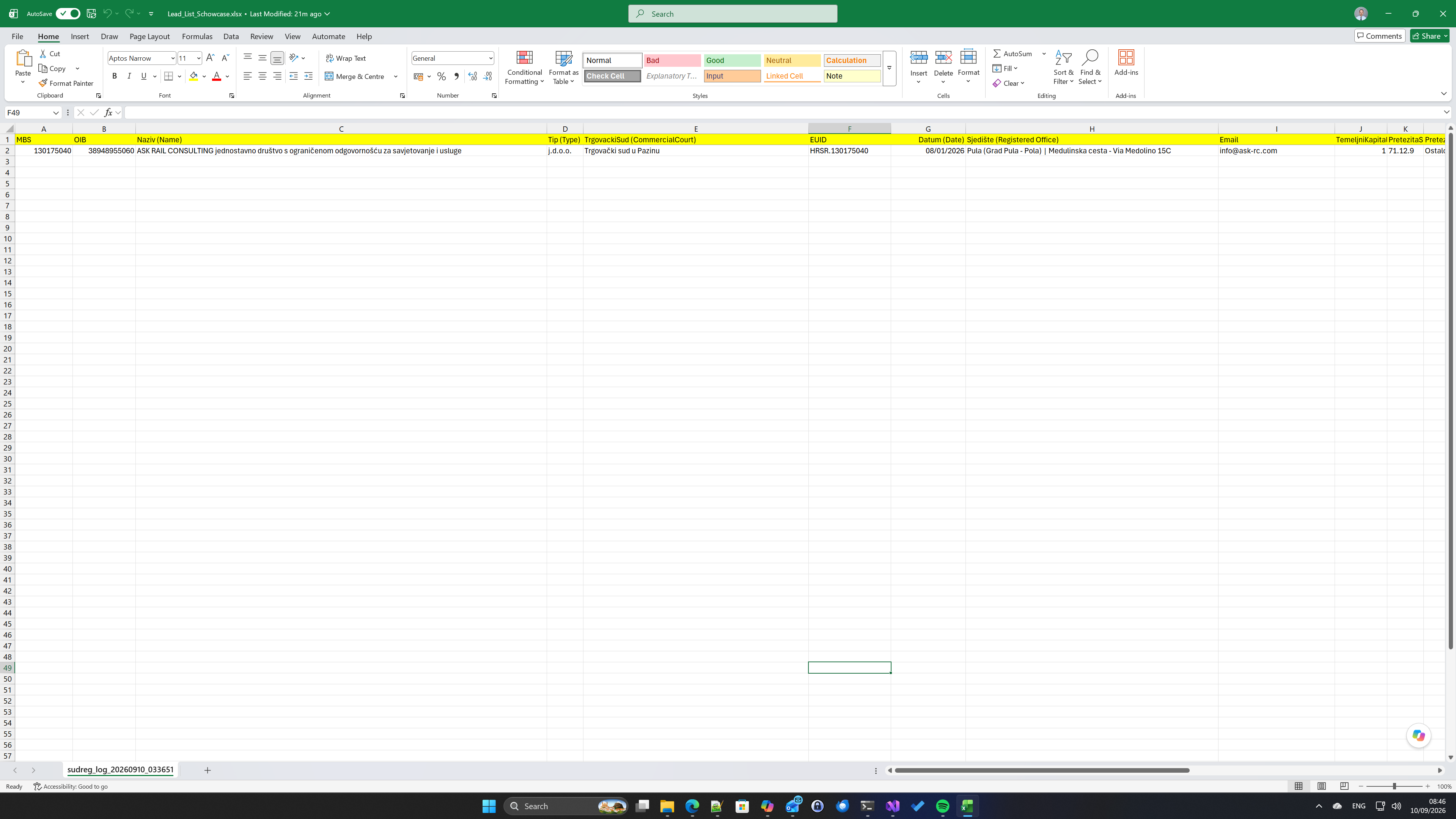Toggle the AutoSave switch
1456x819 pixels.
pyautogui.click(x=68, y=14)
